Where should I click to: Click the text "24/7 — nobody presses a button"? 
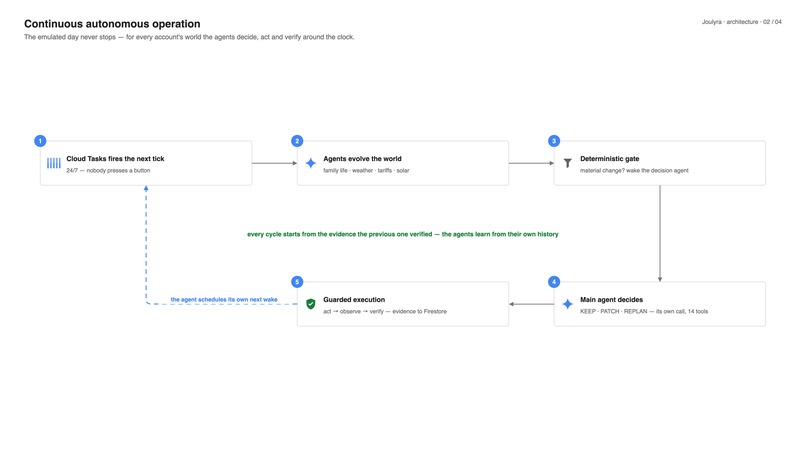point(108,170)
